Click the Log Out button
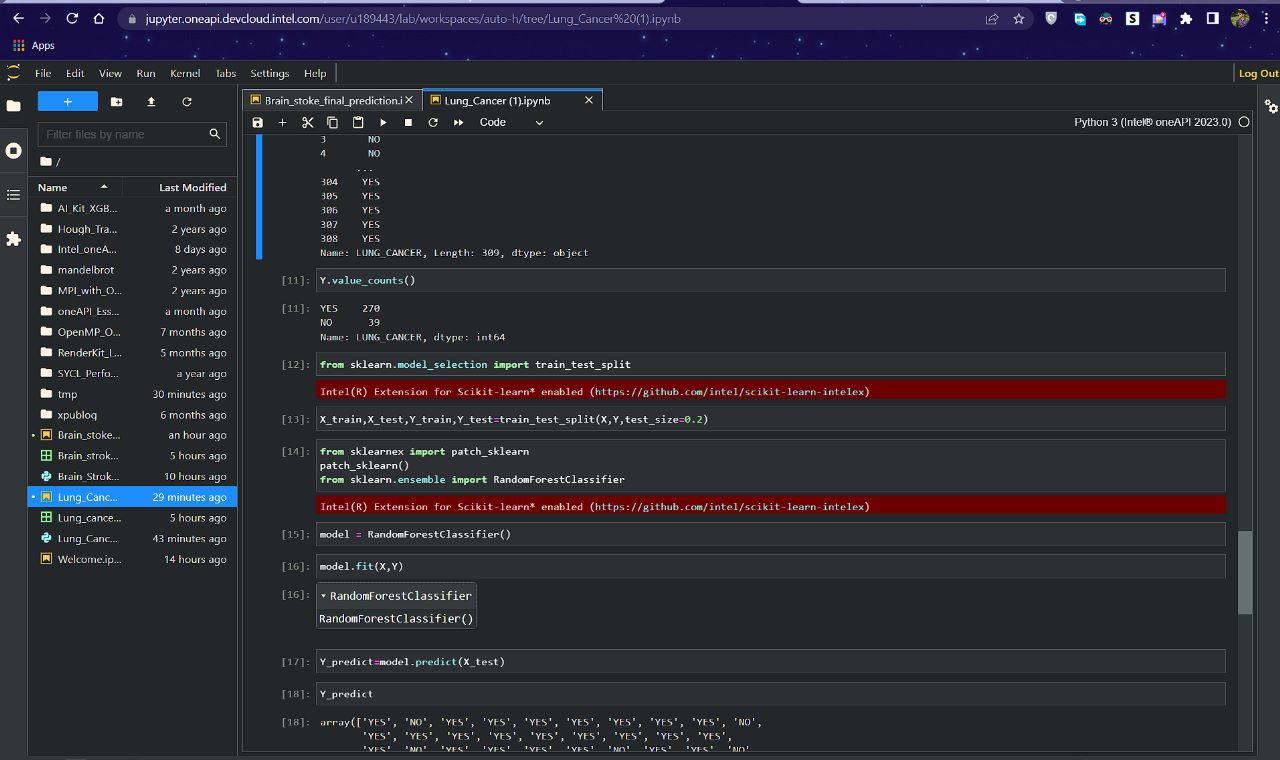1280x760 pixels. 1257,72
